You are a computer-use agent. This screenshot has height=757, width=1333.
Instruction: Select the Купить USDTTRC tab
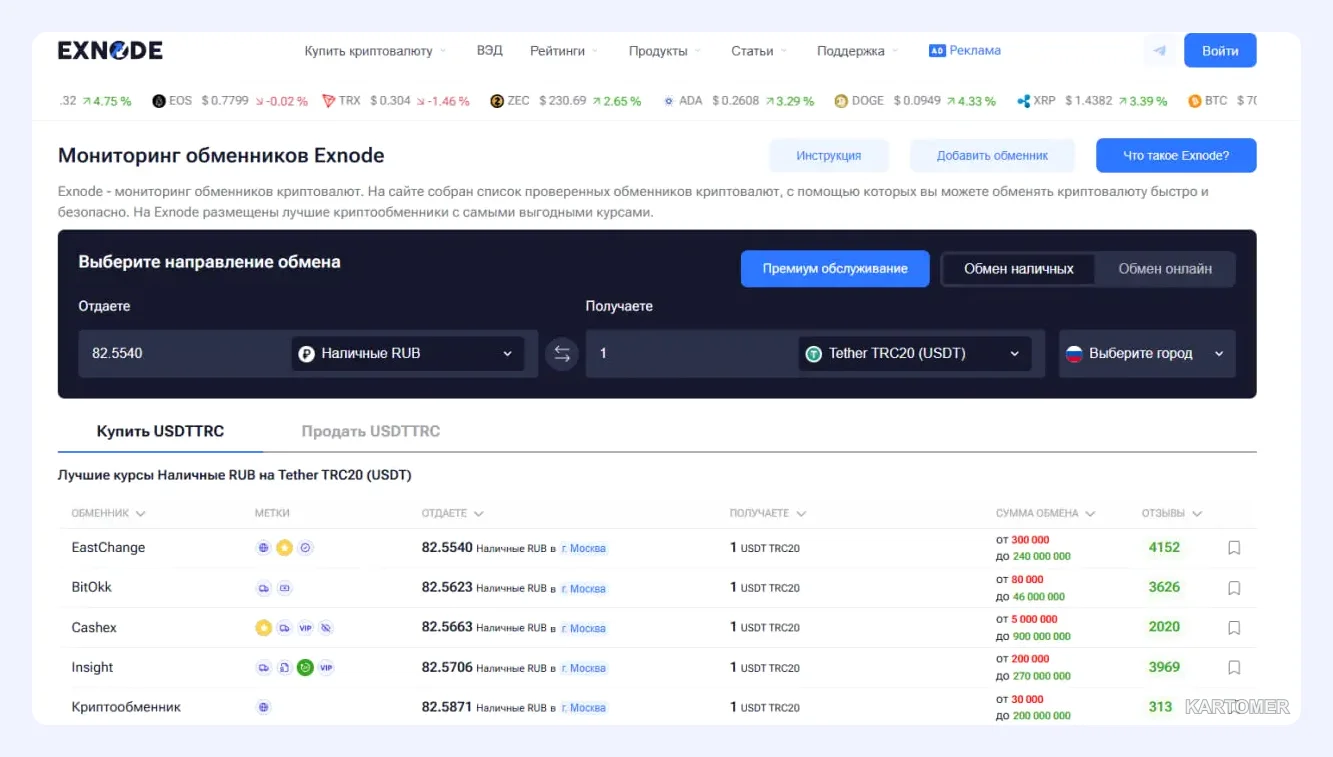coord(160,431)
